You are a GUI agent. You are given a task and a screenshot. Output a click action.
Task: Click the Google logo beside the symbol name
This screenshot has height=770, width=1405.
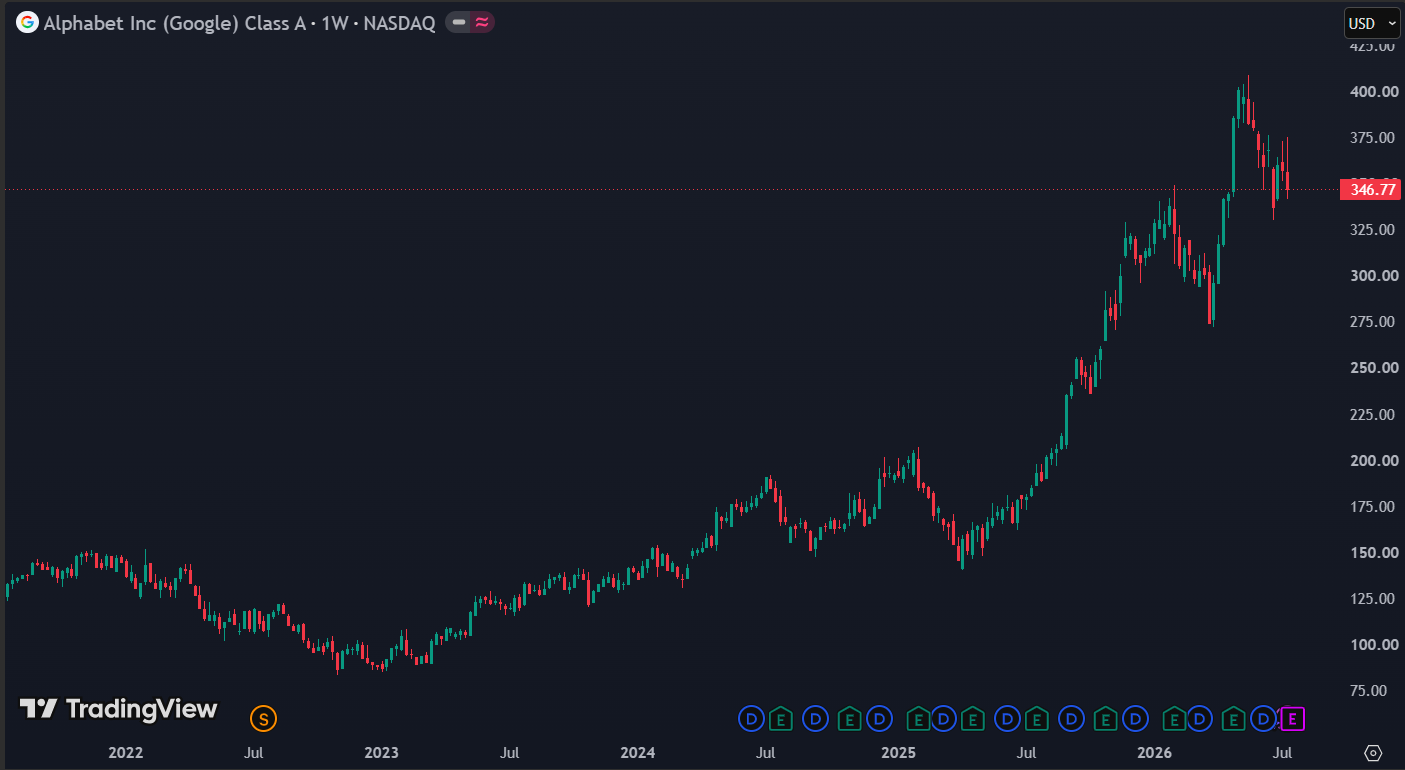tap(27, 22)
